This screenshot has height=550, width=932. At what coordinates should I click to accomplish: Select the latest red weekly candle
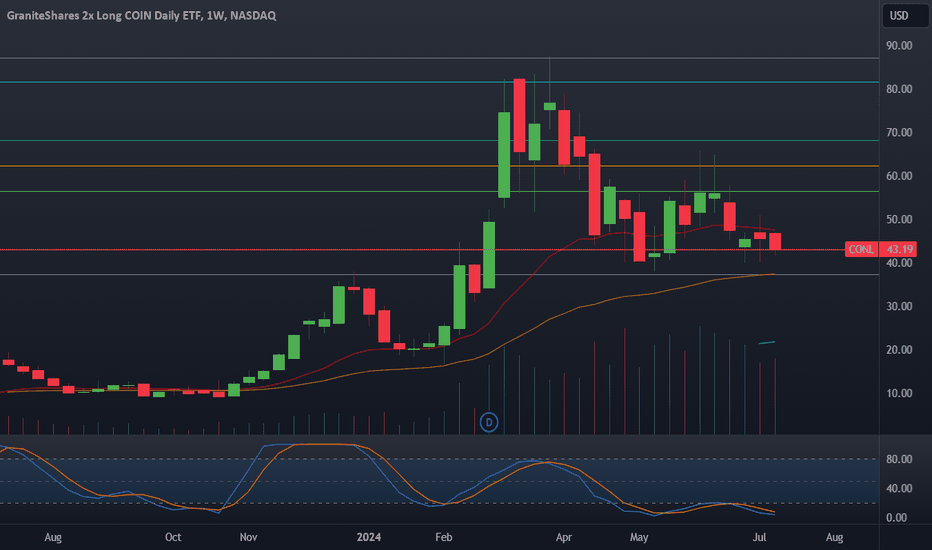click(x=774, y=241)
